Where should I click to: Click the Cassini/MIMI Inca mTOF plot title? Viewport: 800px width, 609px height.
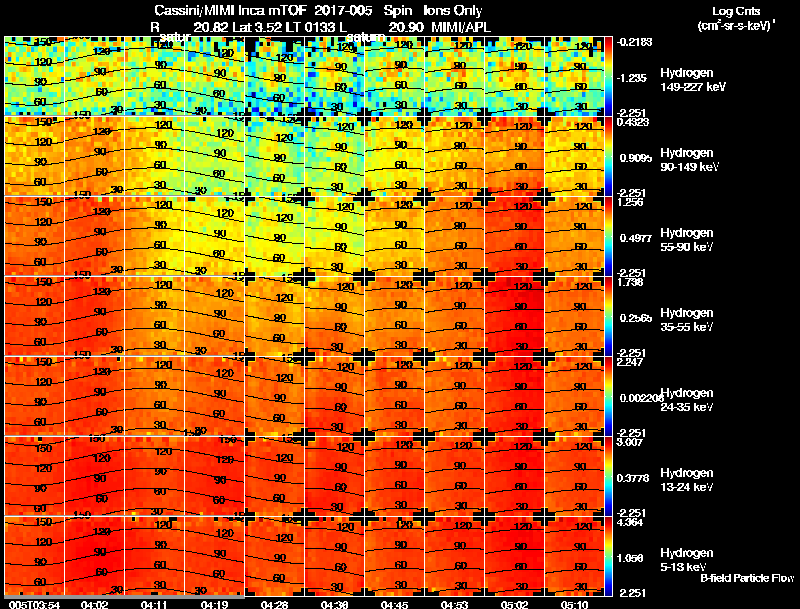(230, 10)
